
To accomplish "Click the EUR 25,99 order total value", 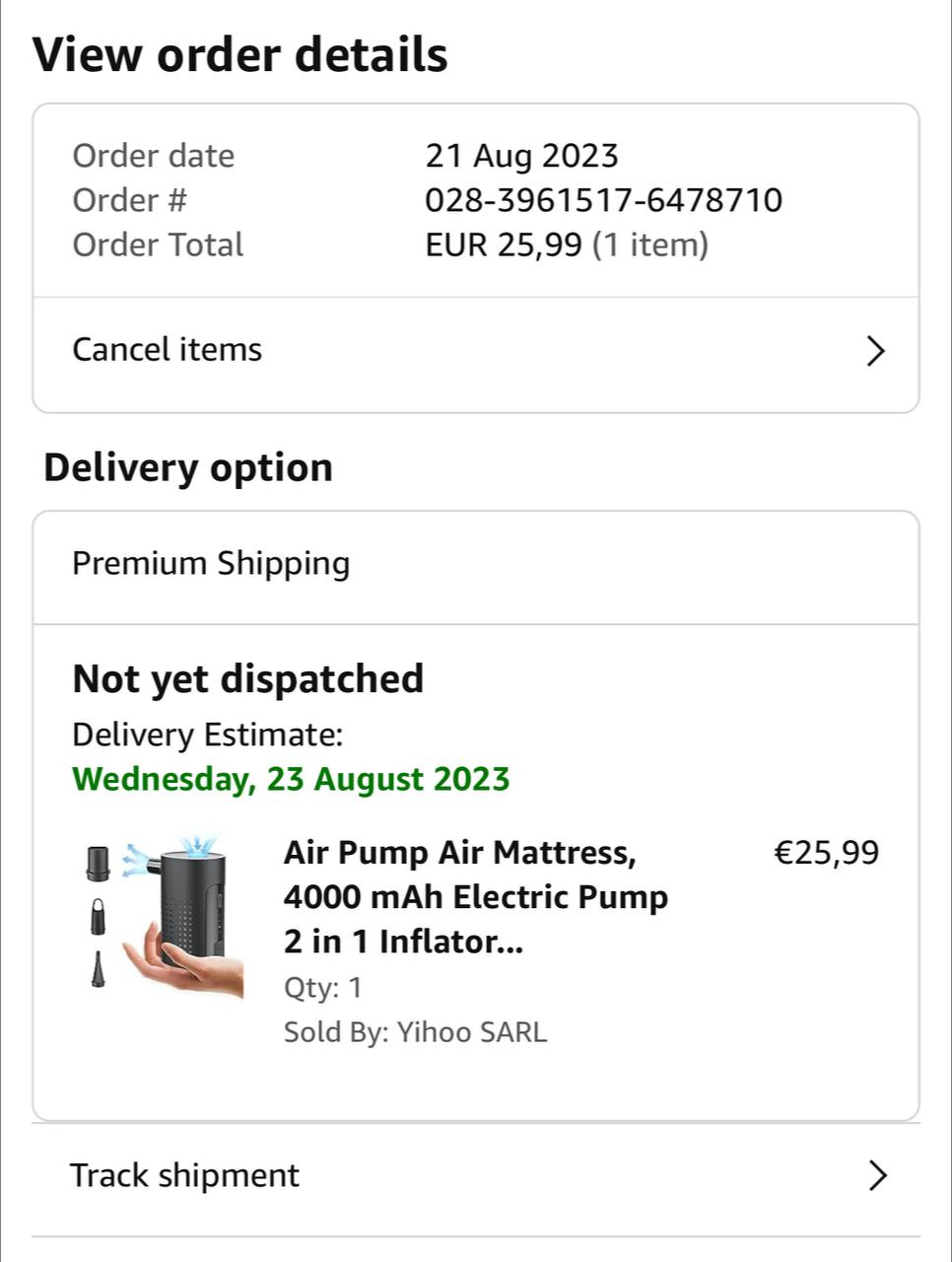I will [x=504, y=245].
